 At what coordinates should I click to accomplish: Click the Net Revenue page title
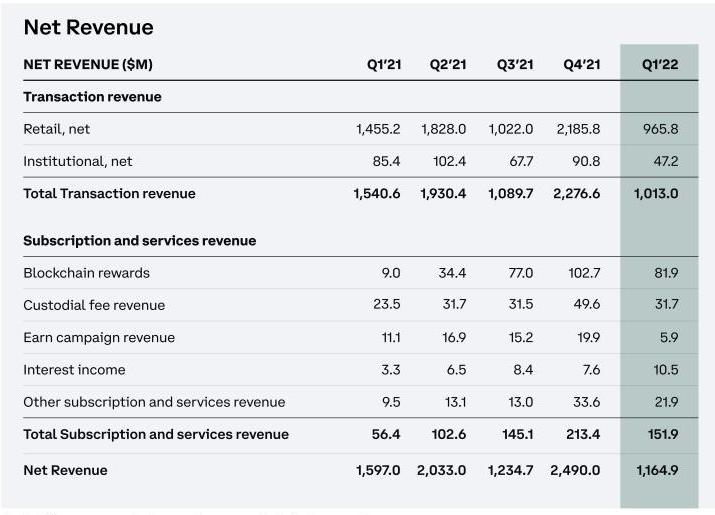tap(88, 27)
